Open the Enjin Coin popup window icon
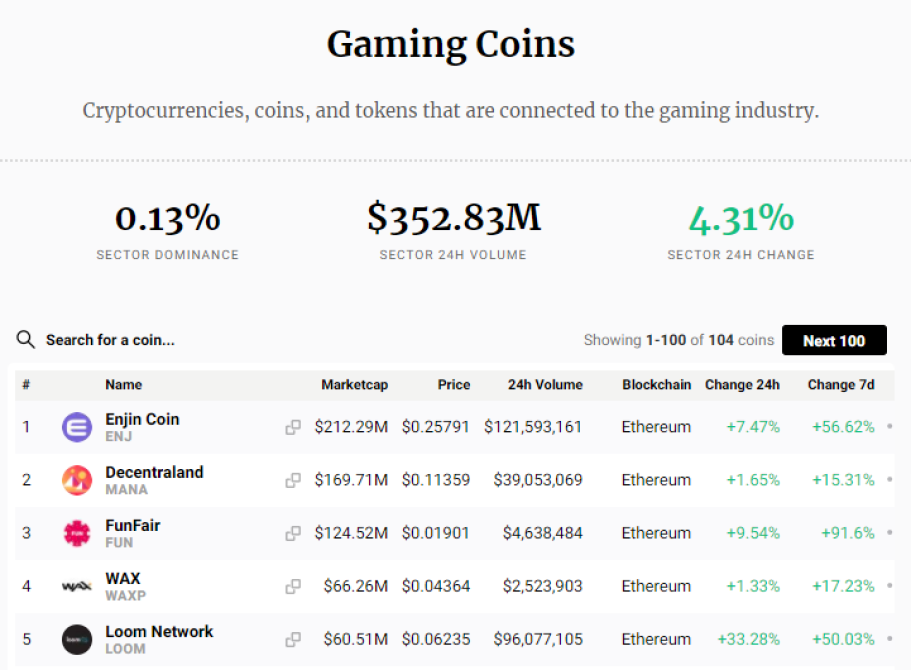Viewport: 911px width, 670px height. 293,427
